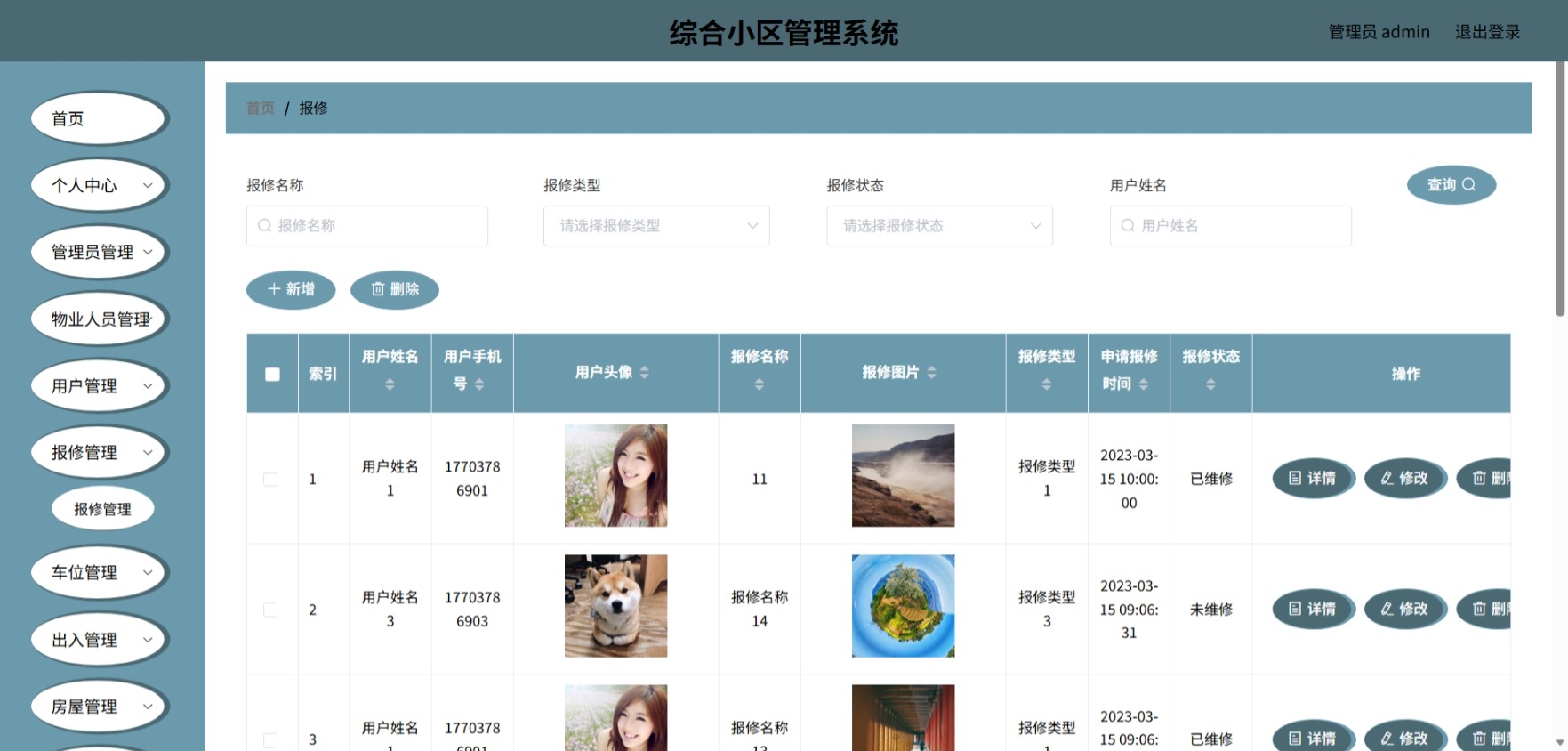Check the checkbox for row 2
The image size is (1568, 751).
coord(270,610)
